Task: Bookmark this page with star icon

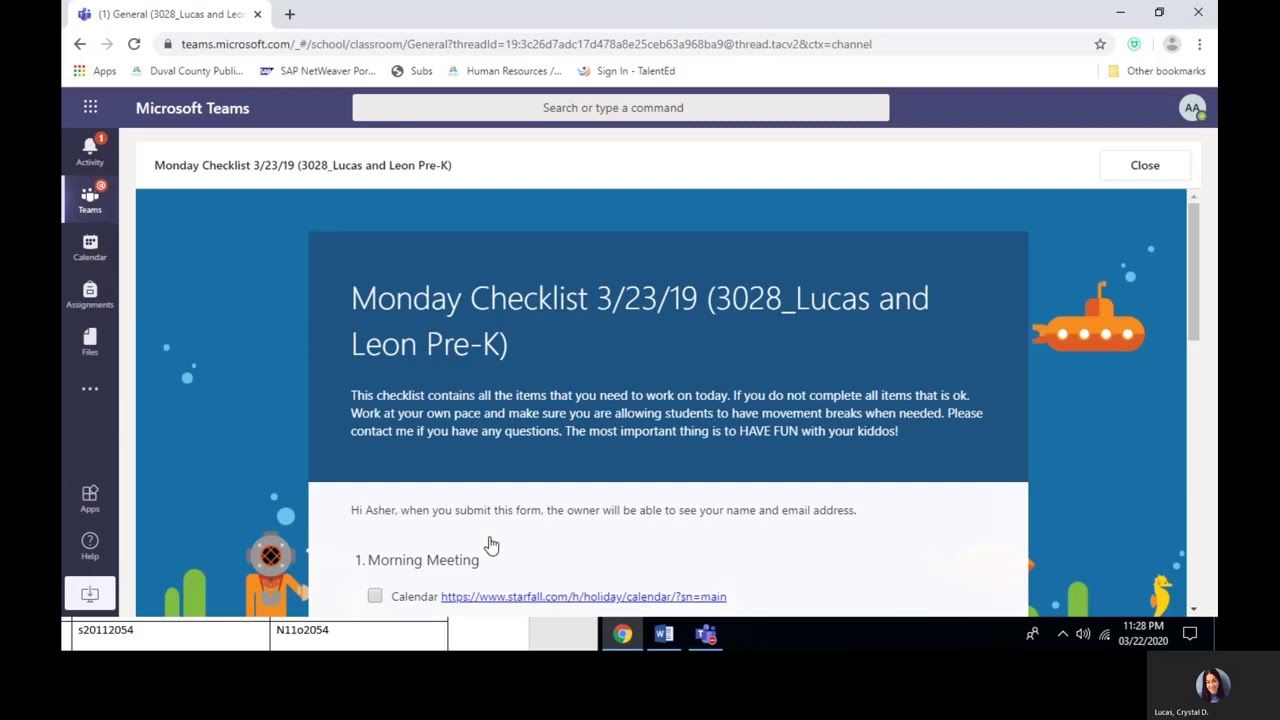Action: 1100,44
